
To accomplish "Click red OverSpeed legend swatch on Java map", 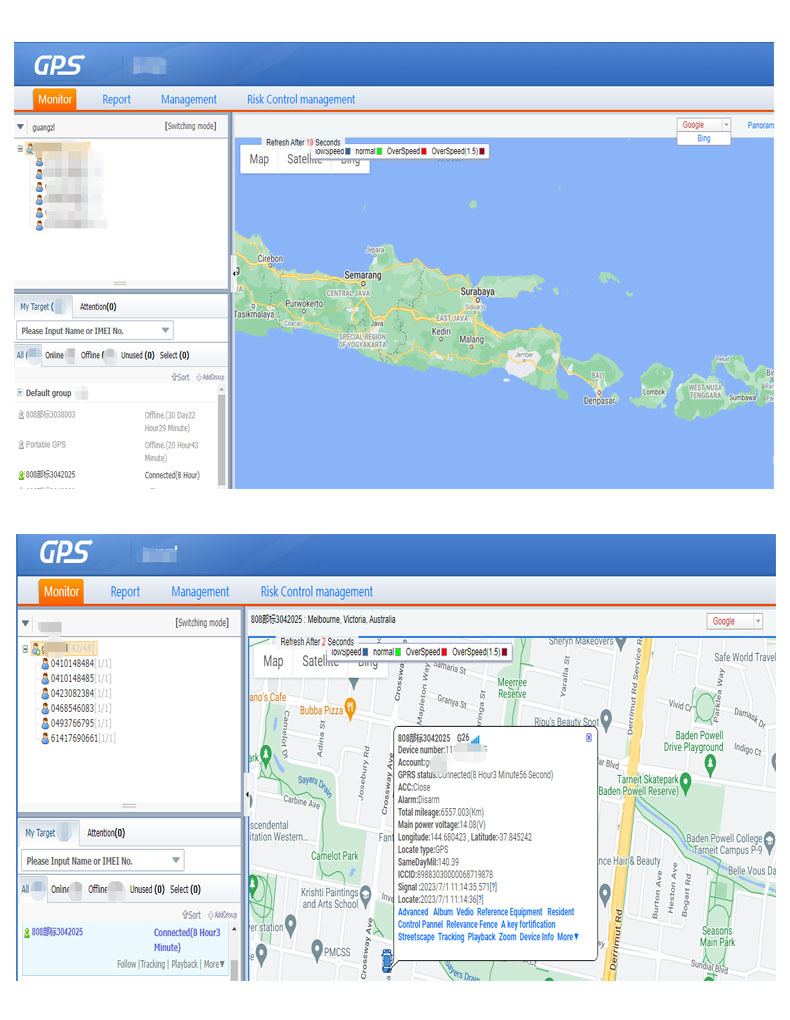I will [x=424, y=151].
